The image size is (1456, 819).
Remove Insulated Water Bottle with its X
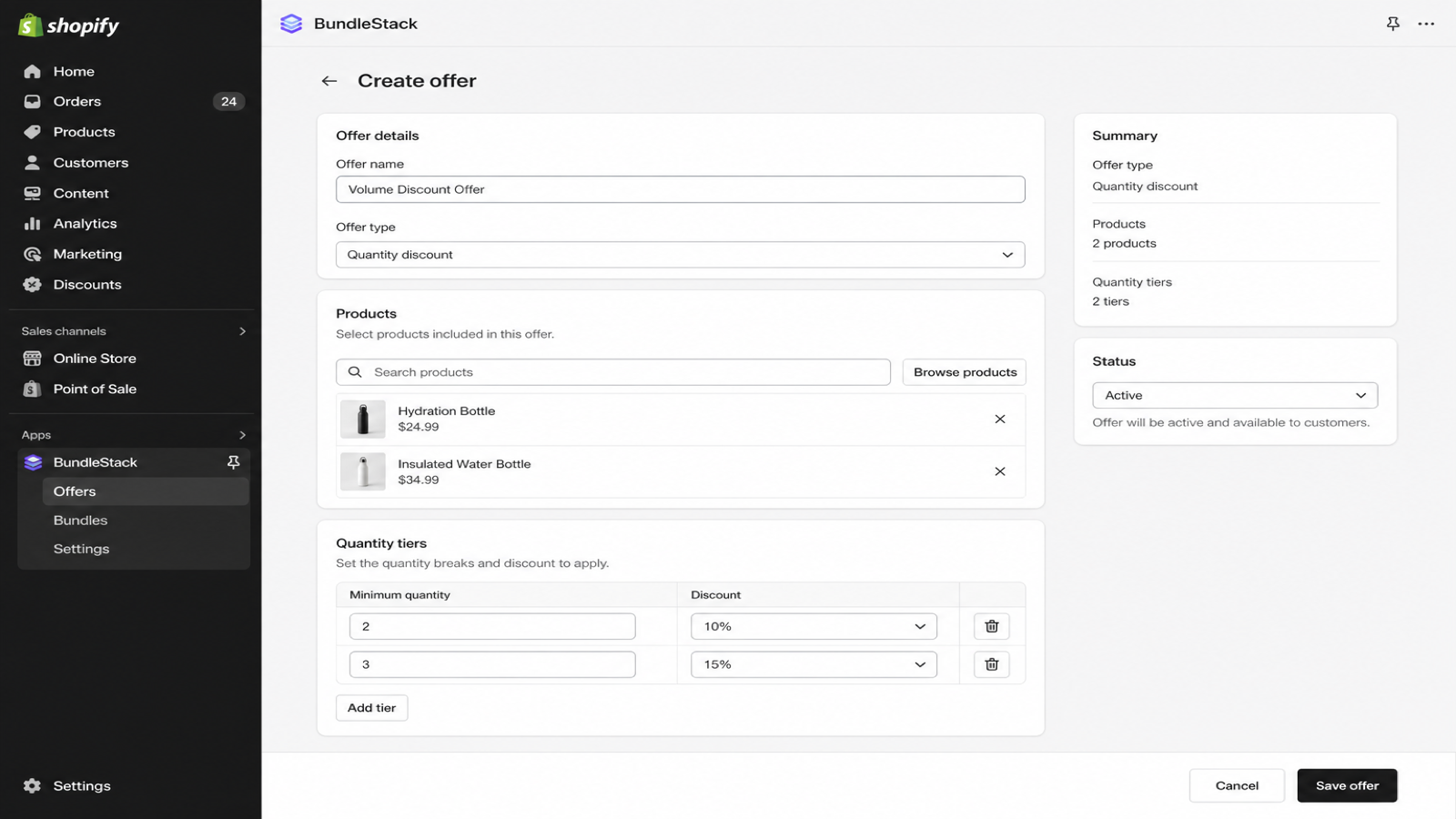[x=1000, y=471]
